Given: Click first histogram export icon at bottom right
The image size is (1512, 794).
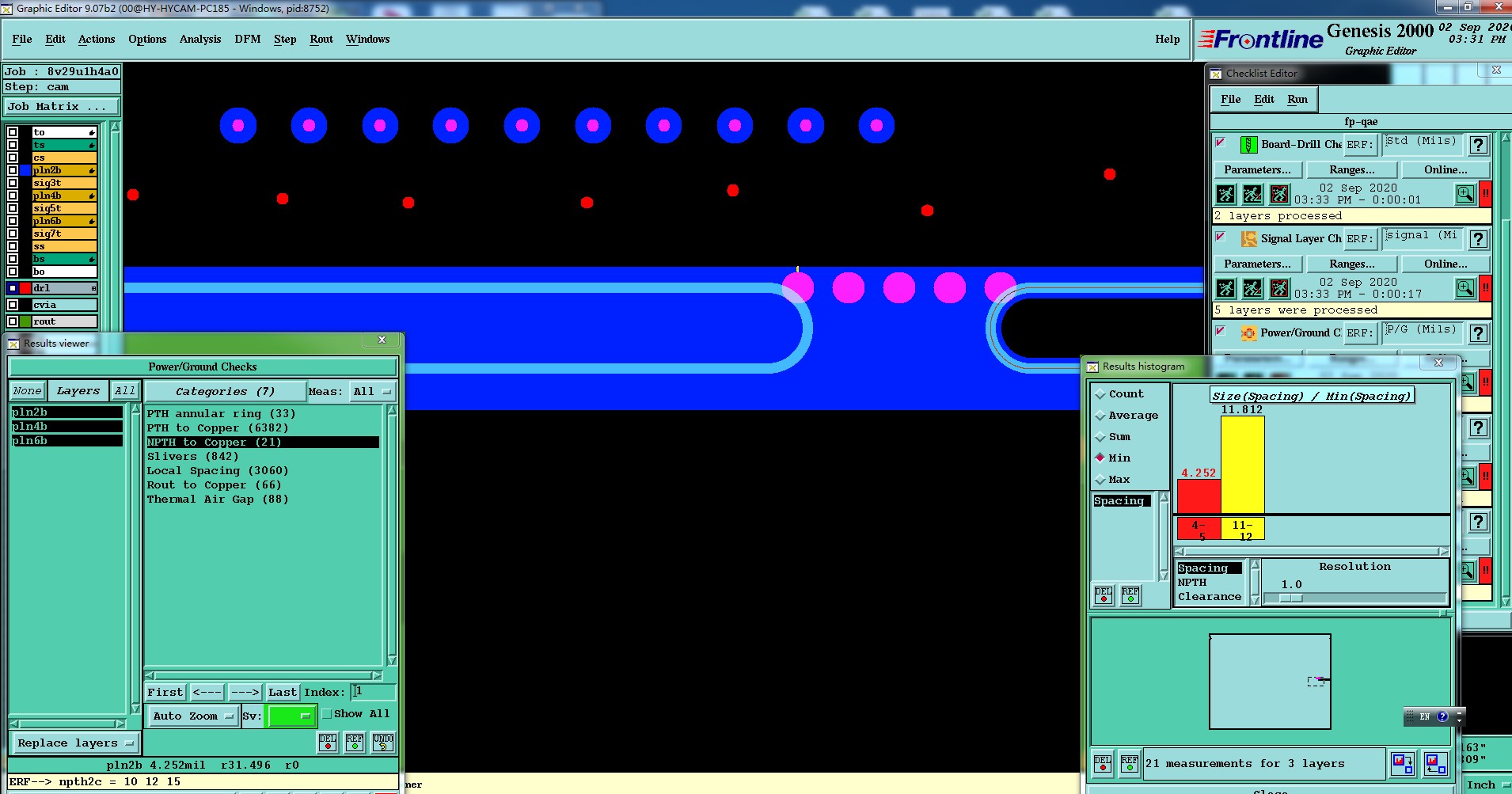Looking at the screenshot, I should point(1403,763).
